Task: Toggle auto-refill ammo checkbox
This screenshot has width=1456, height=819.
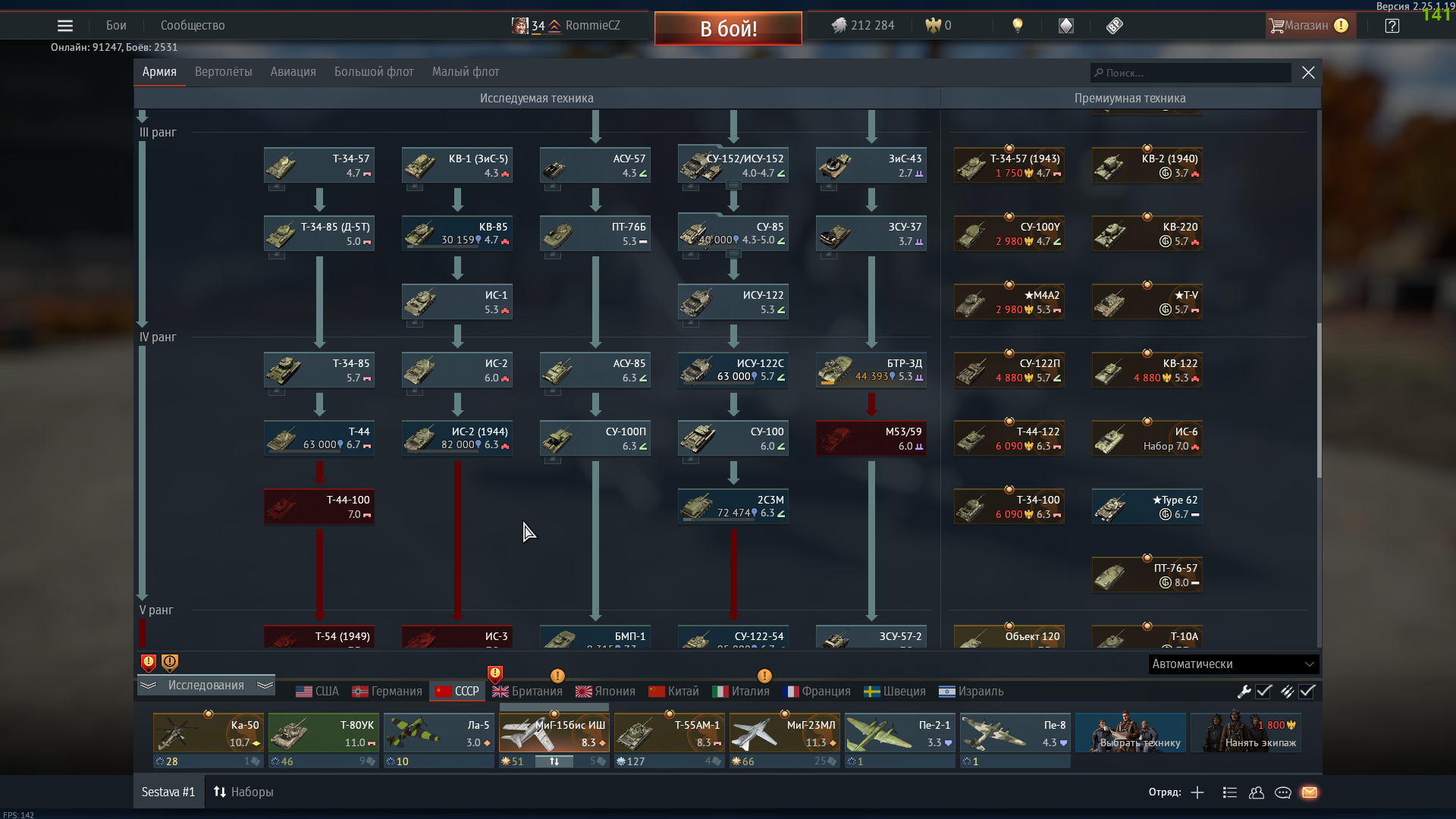Action: click(x=1307, y=692)
